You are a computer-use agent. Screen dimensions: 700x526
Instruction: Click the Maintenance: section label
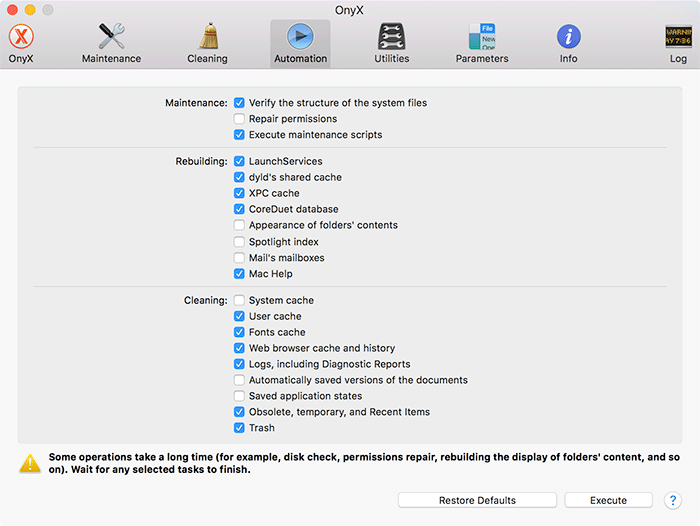click(x=196, y=103)
